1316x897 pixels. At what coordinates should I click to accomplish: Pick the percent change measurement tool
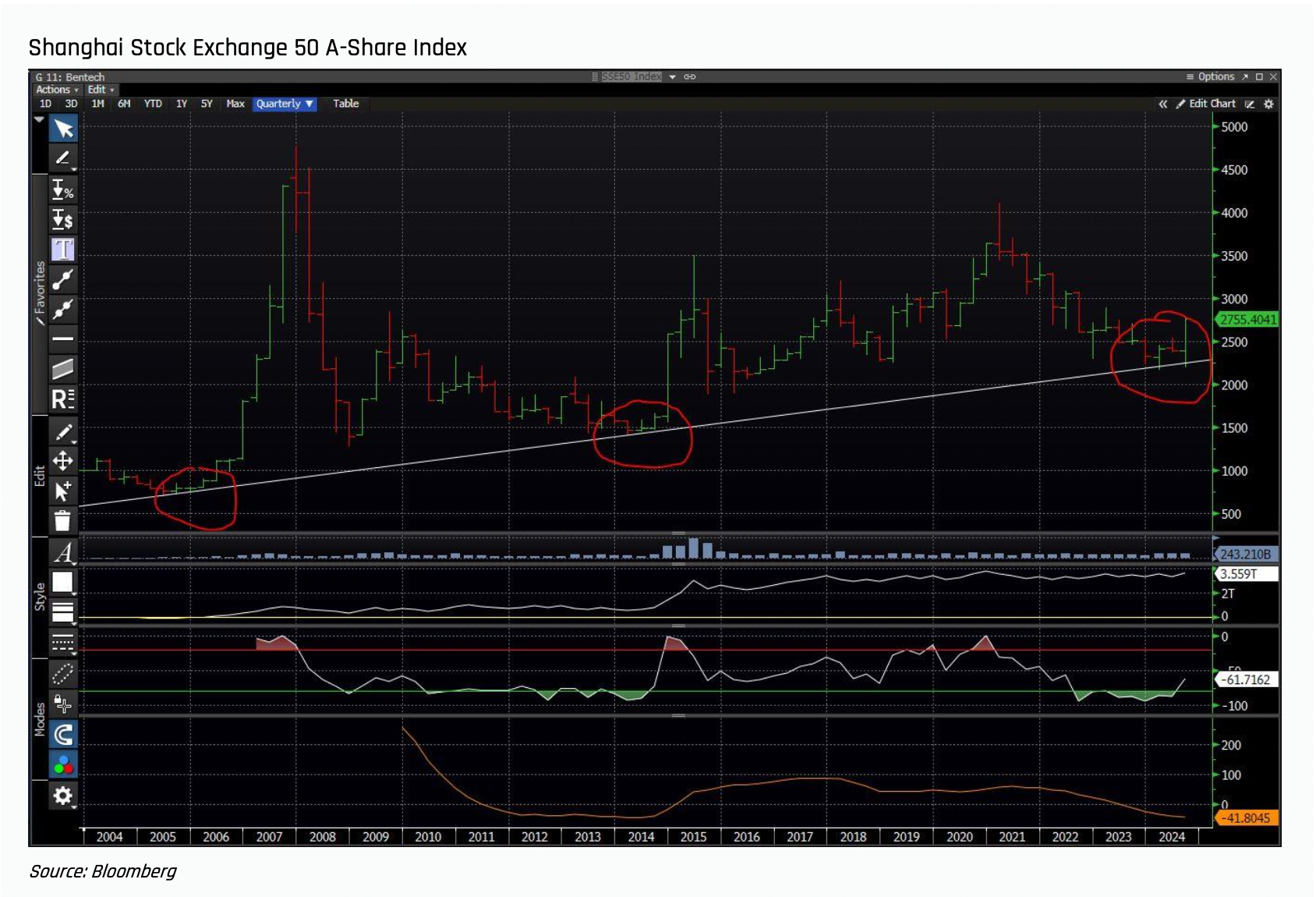[x=62, y=189]
